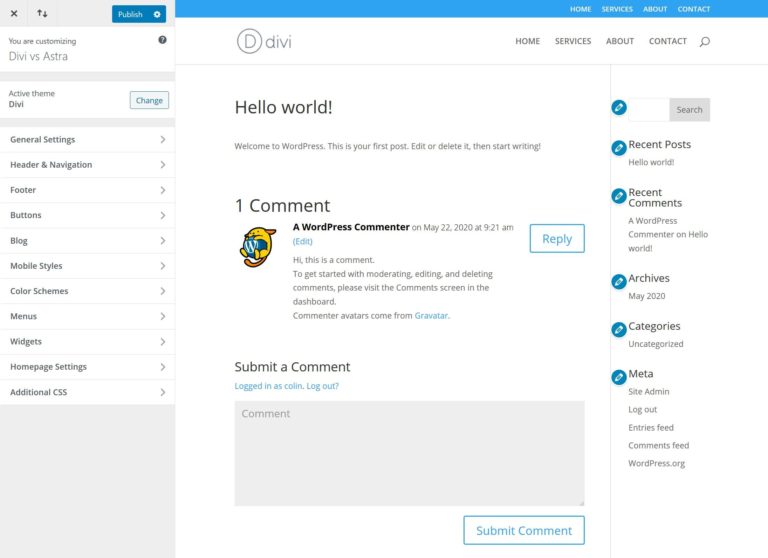The width and height of the screenshot is (768, 558).
Task: Edit the Recent Comments widget pencil icon
Action: 619,196
